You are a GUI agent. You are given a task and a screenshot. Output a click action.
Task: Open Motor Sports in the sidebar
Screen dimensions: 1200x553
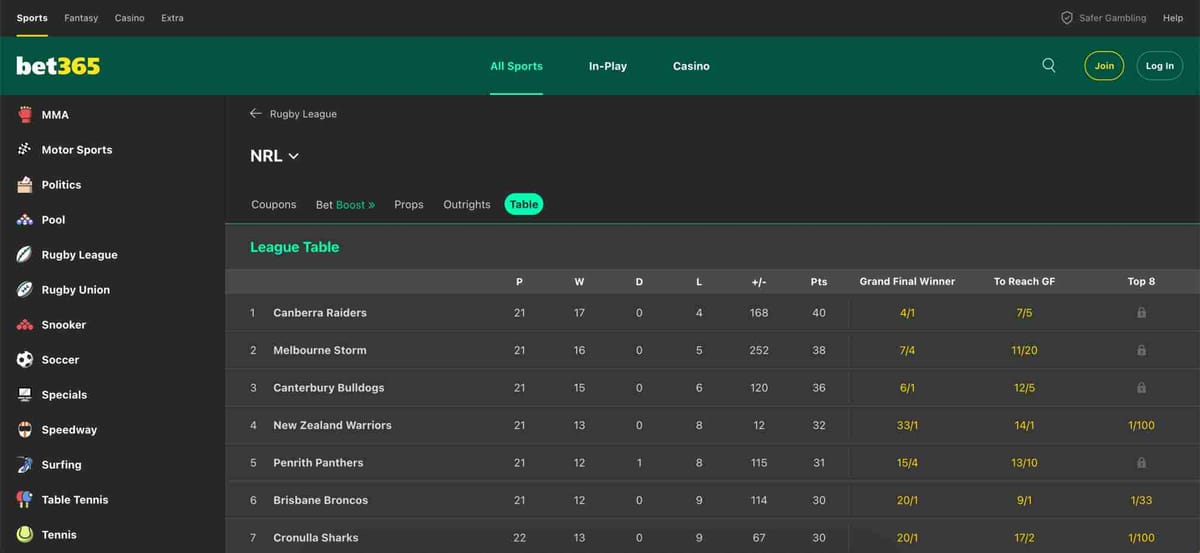tap(77, 150)
